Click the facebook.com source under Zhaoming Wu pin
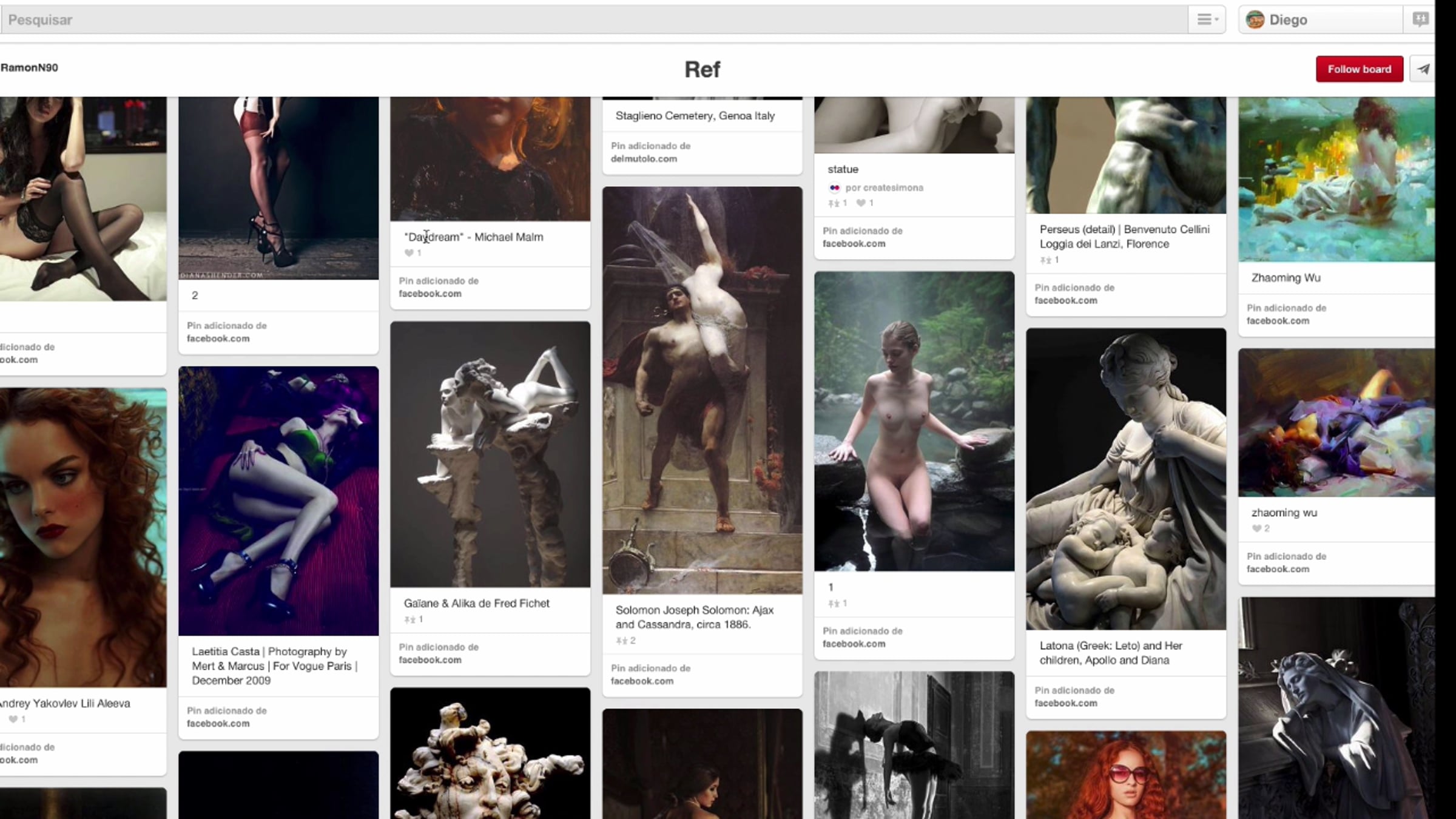 (x=1278, y=321)
